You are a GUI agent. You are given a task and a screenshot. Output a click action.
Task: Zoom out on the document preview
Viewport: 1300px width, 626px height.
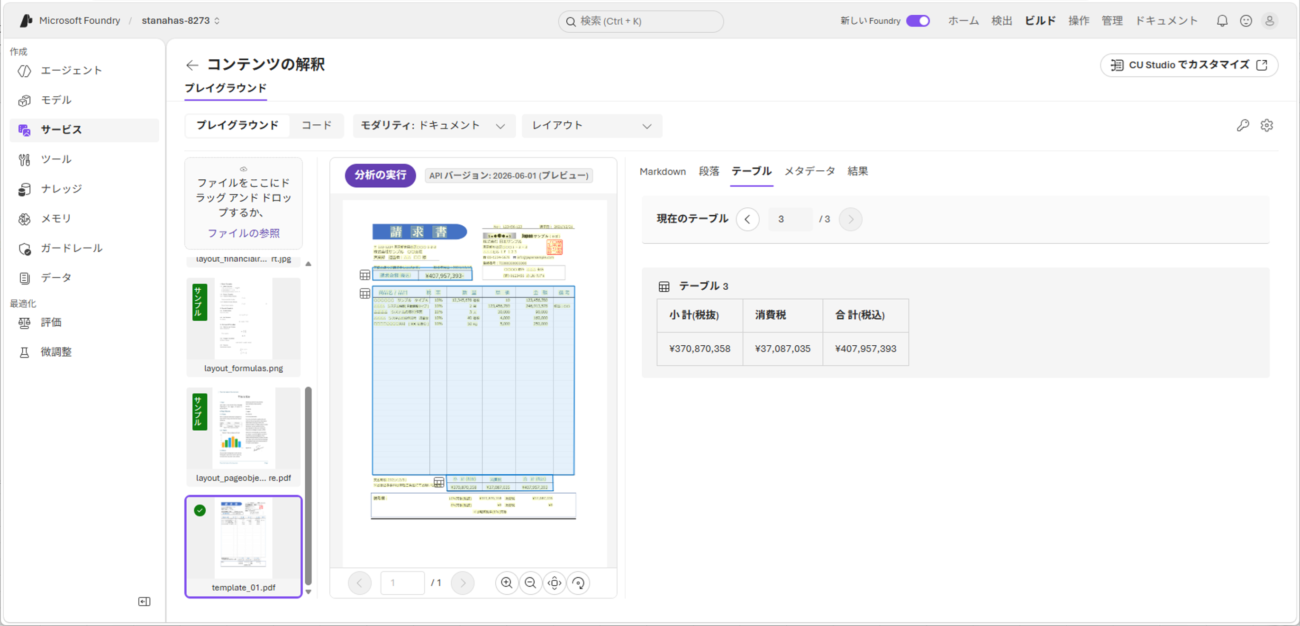(x=530, y=583)
